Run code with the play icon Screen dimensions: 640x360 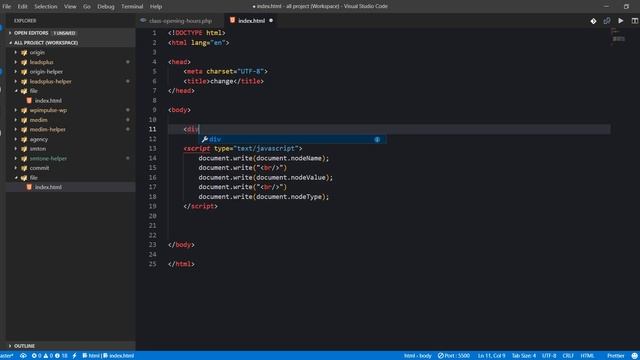tap(620, 21)
